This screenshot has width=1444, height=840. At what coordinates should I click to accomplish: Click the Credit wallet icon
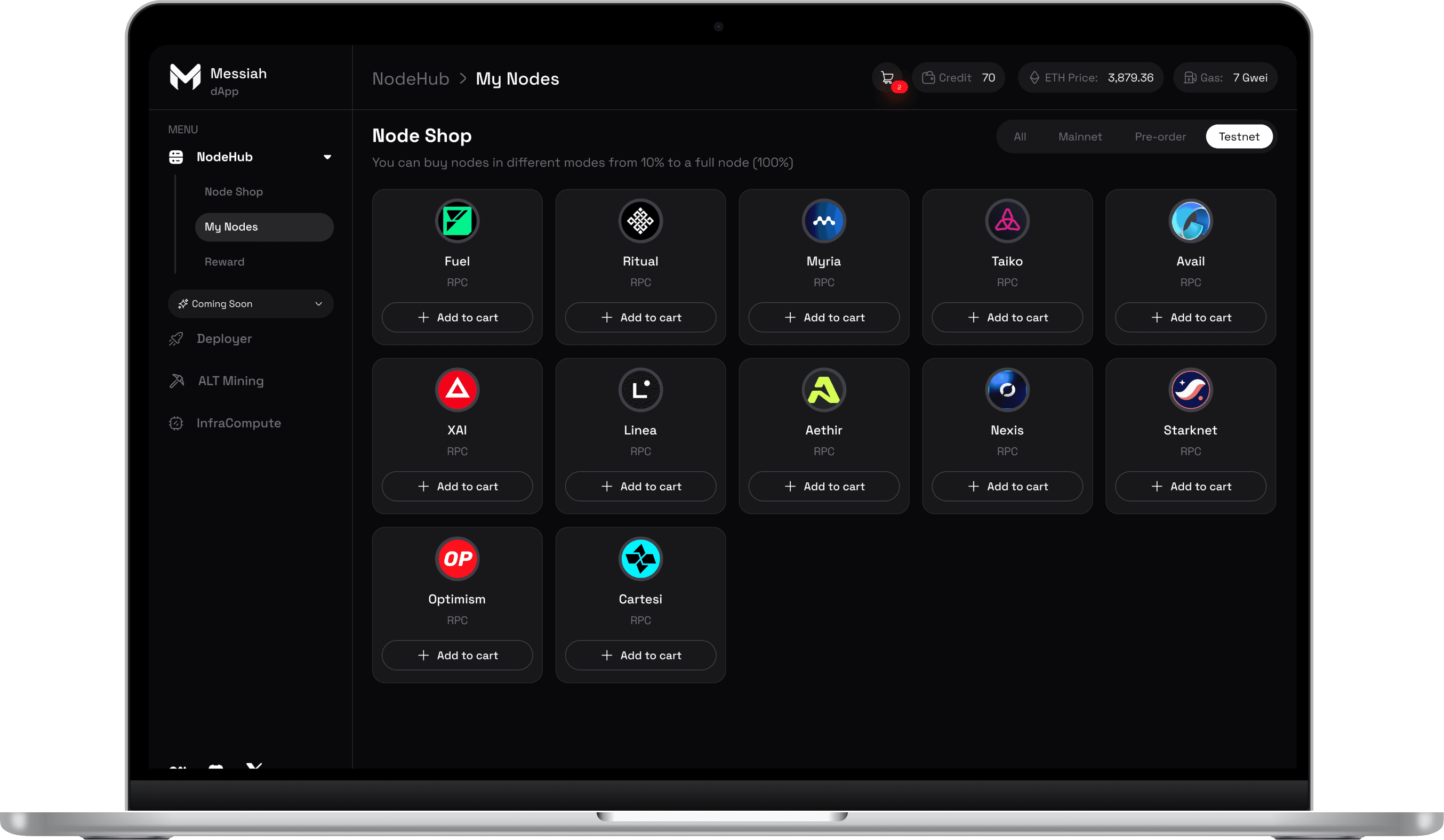pos(928,77)
